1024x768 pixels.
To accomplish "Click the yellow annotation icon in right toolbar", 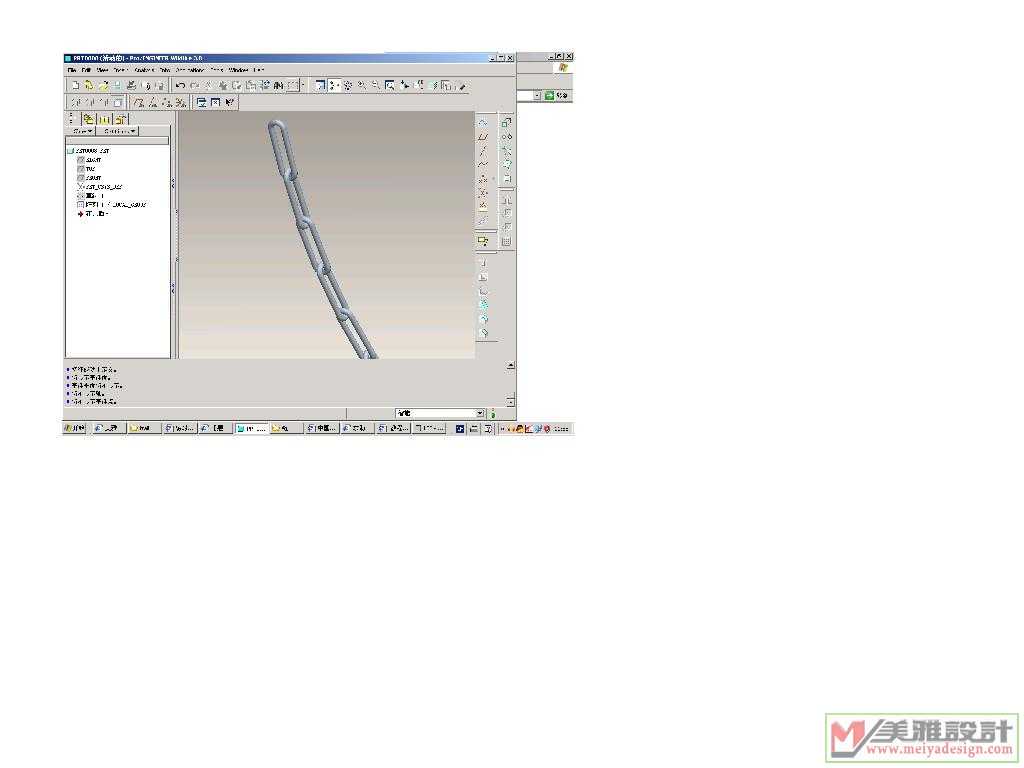I will [483, 240].
